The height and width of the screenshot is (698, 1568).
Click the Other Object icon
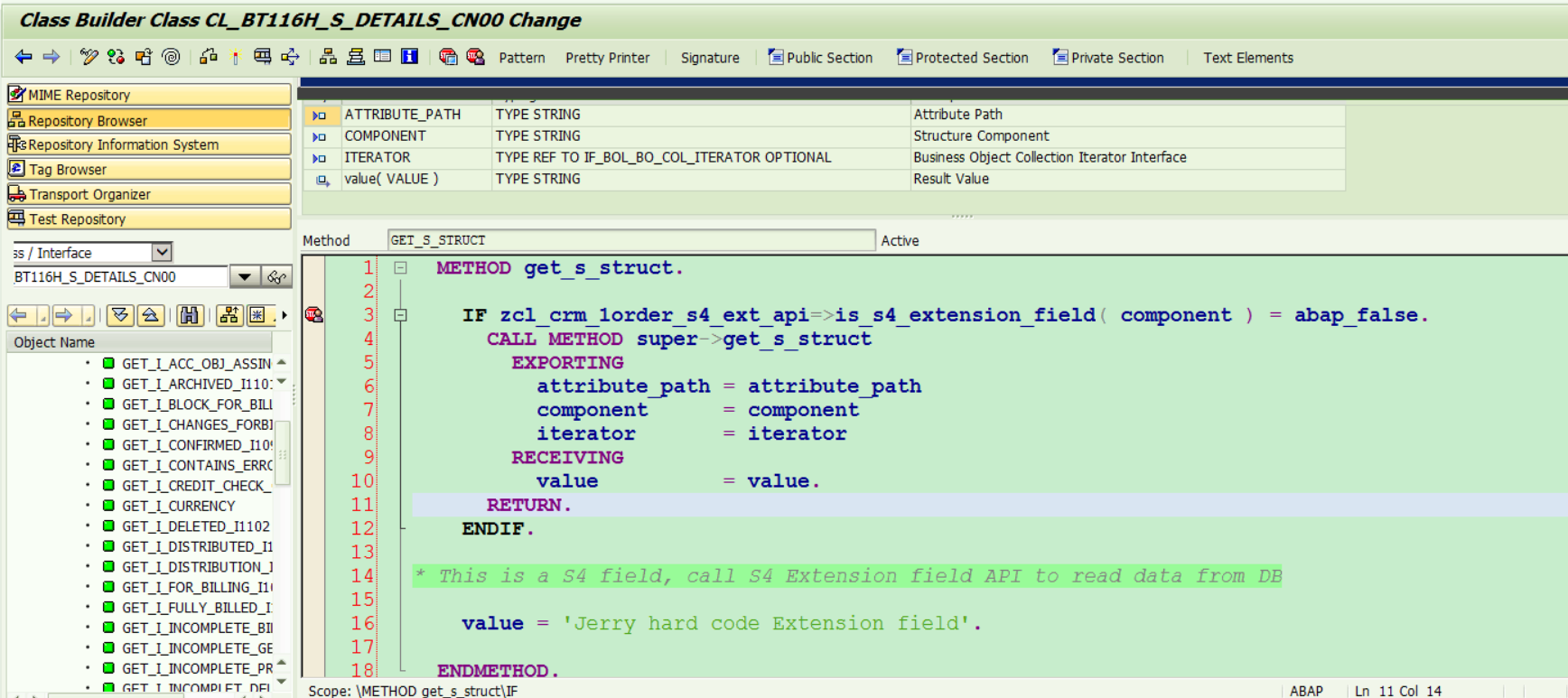tap(144, 57)
